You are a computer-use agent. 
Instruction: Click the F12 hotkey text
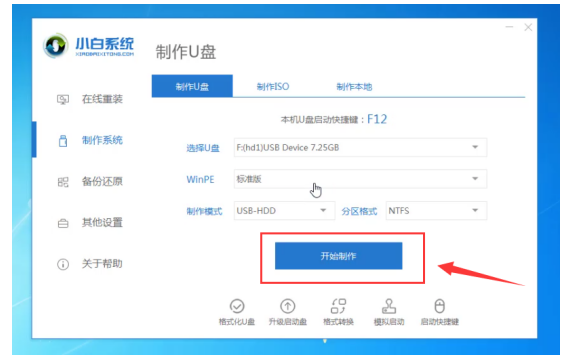tap(377, 119)
